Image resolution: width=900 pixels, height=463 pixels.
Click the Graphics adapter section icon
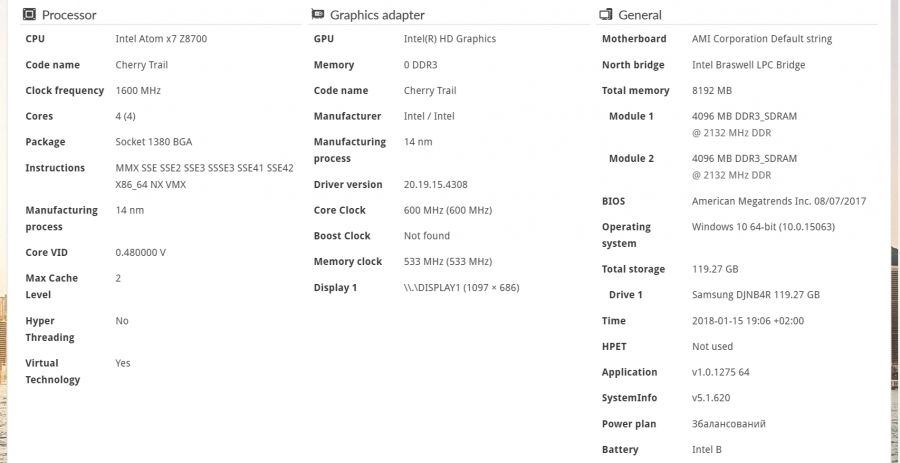tap(318, 15)
